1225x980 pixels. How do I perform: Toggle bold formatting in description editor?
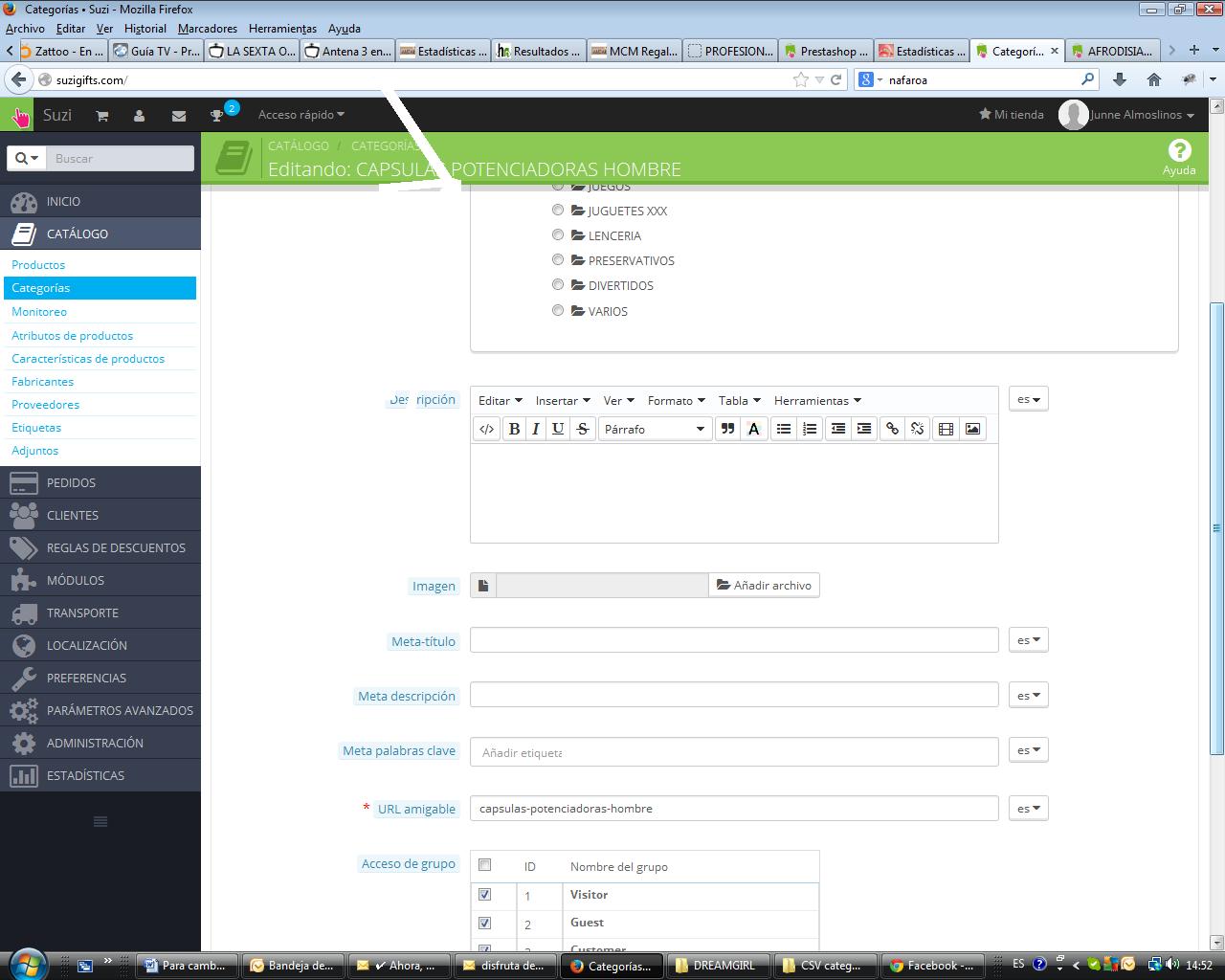pos(514,429)
